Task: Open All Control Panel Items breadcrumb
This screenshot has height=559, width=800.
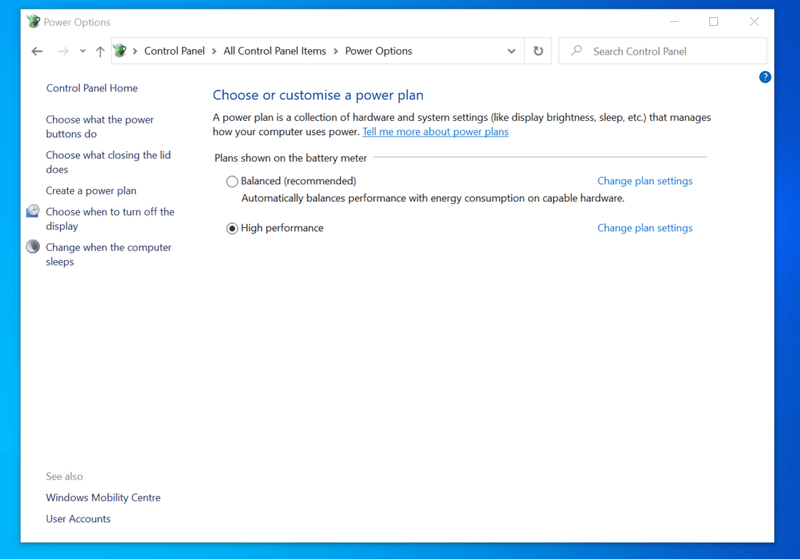Action: (274, 51)
